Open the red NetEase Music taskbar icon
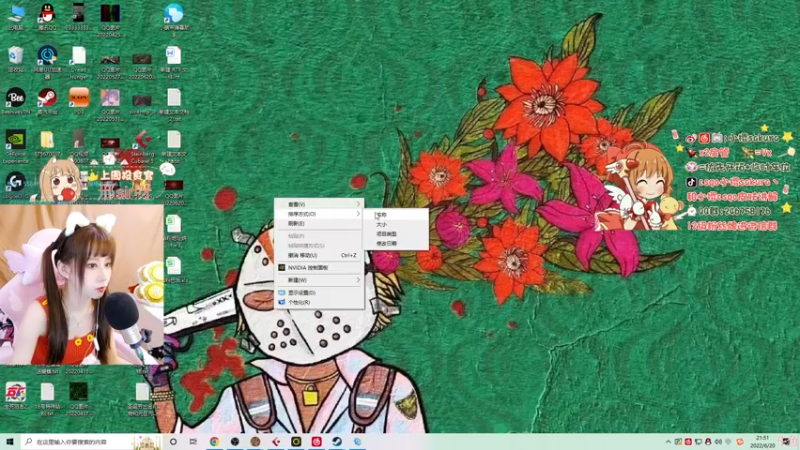 tap(316, 442)
